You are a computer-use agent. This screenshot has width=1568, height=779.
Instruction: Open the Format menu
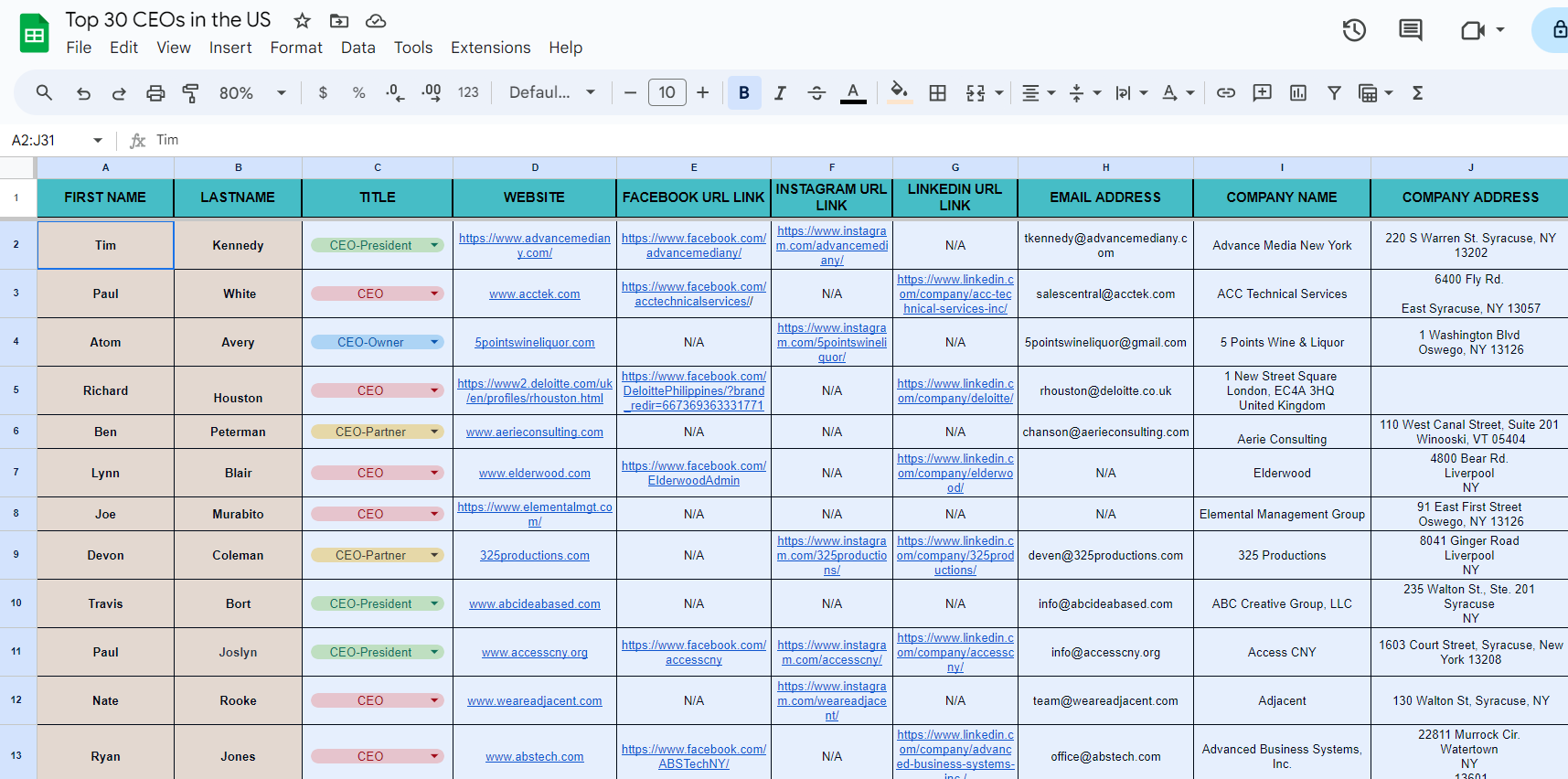pos(296,48)
